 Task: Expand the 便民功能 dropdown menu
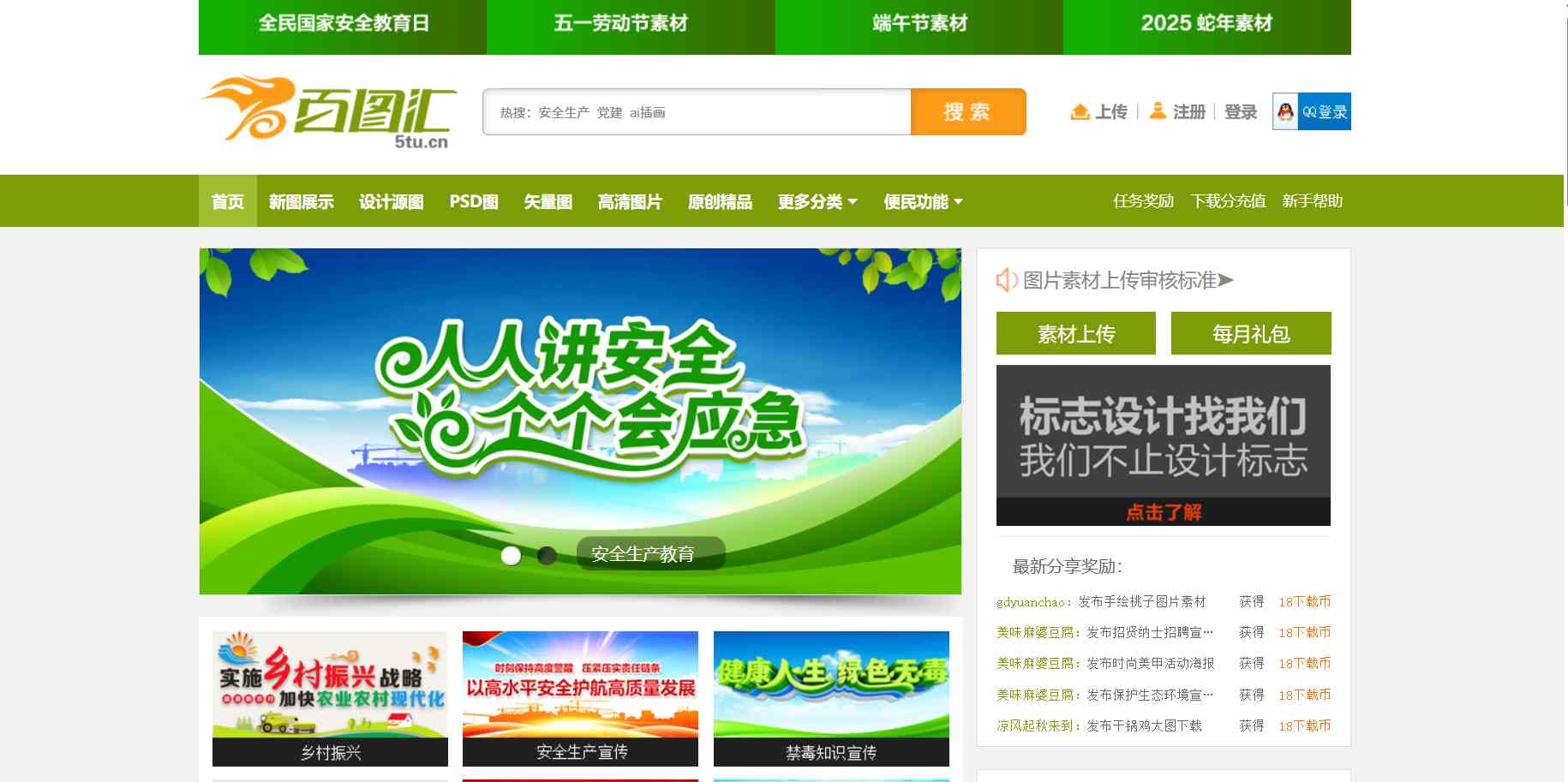point(923,202)
